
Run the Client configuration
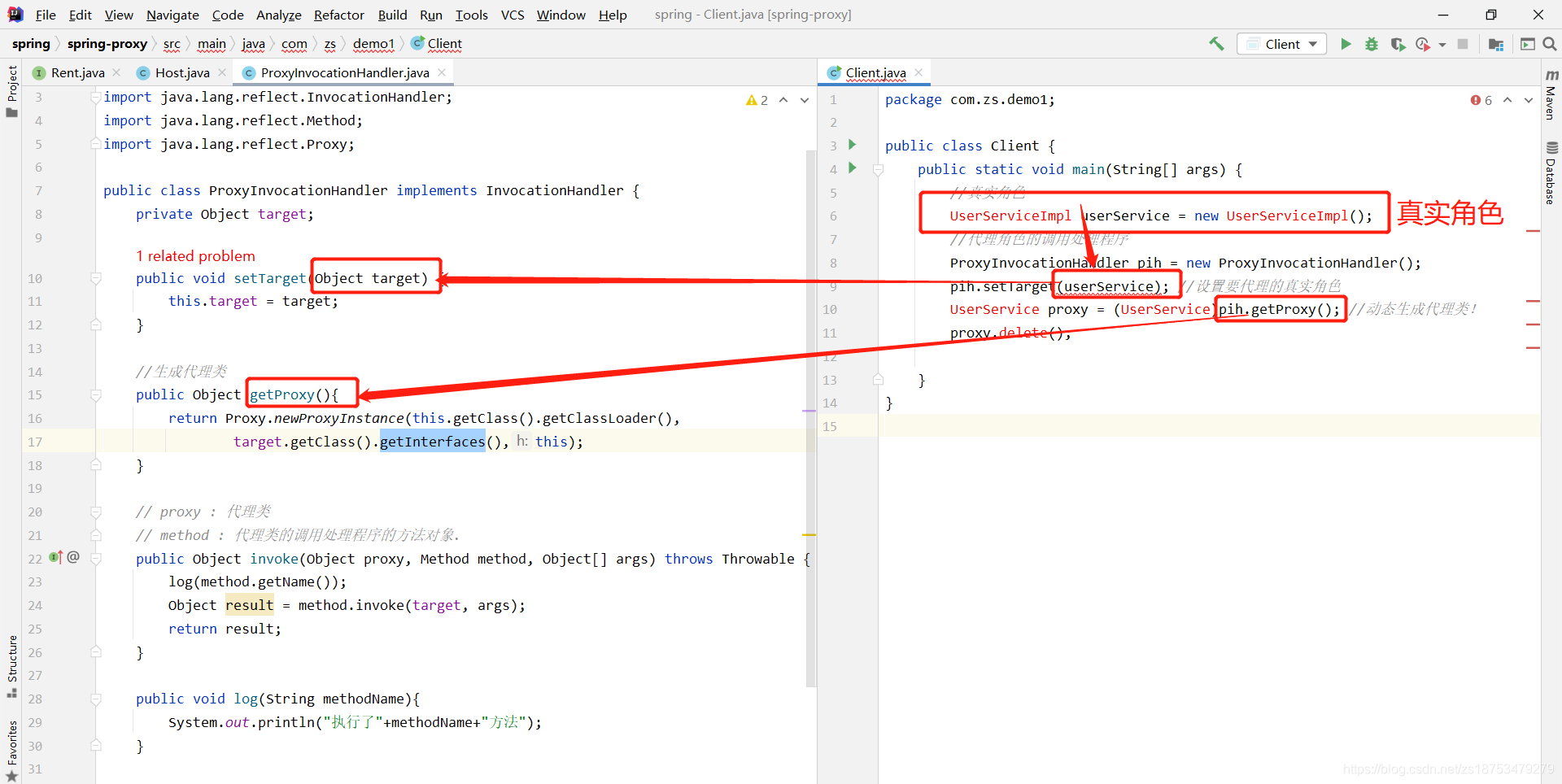coord(1346,44)
